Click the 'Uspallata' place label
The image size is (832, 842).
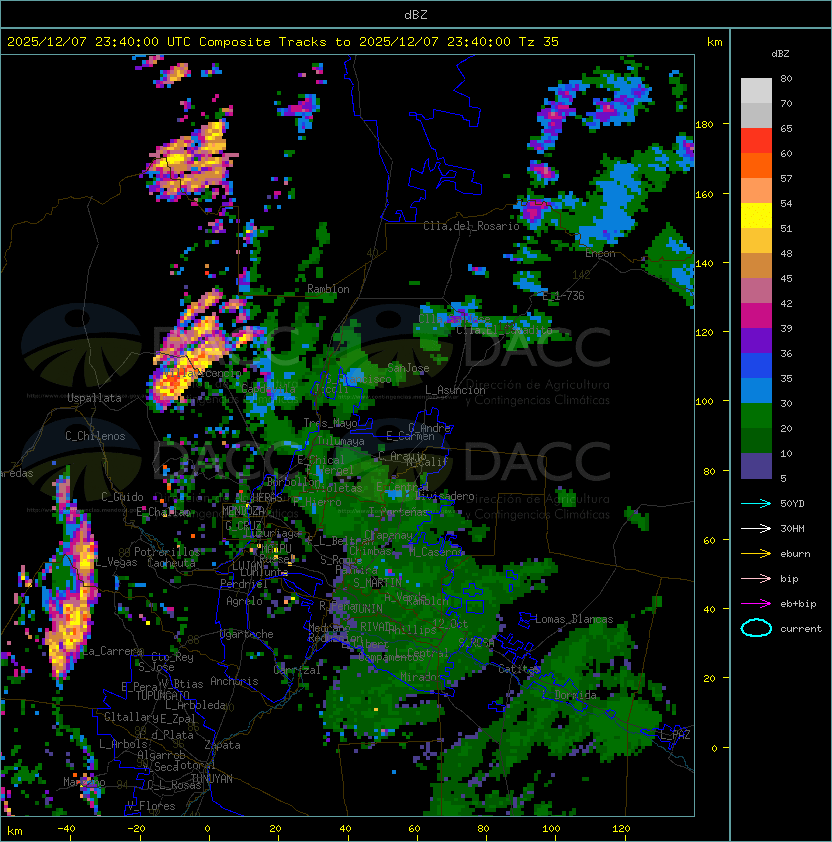94,398
